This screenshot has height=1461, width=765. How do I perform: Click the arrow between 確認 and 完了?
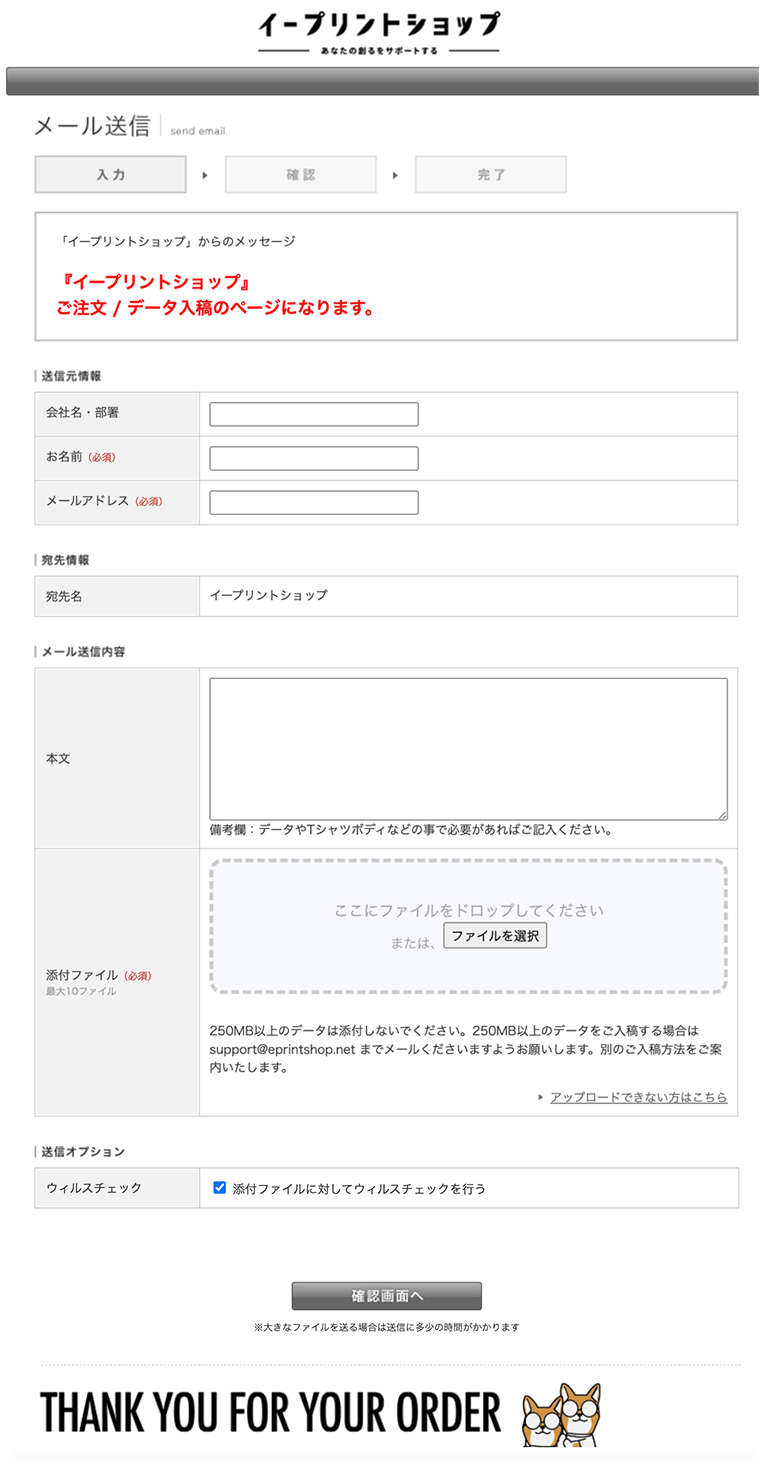pyautogui.click(x=395, y=175)
